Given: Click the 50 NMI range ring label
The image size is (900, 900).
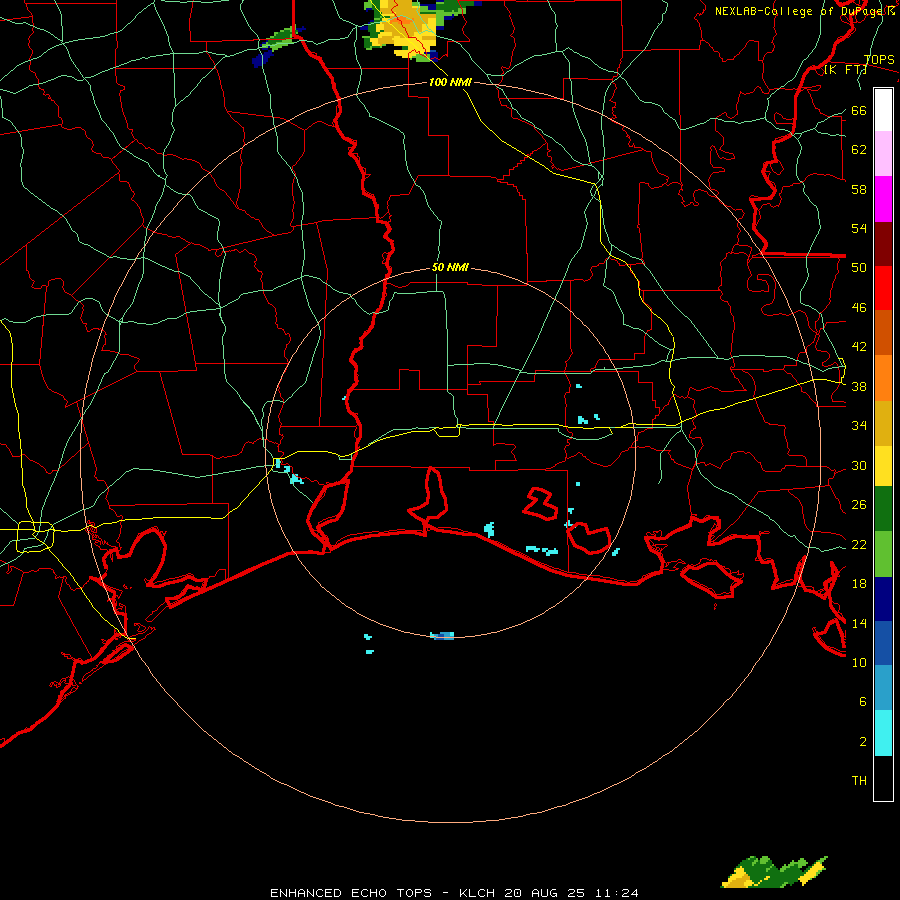Looking at the screenshot, I should (450, 267).
